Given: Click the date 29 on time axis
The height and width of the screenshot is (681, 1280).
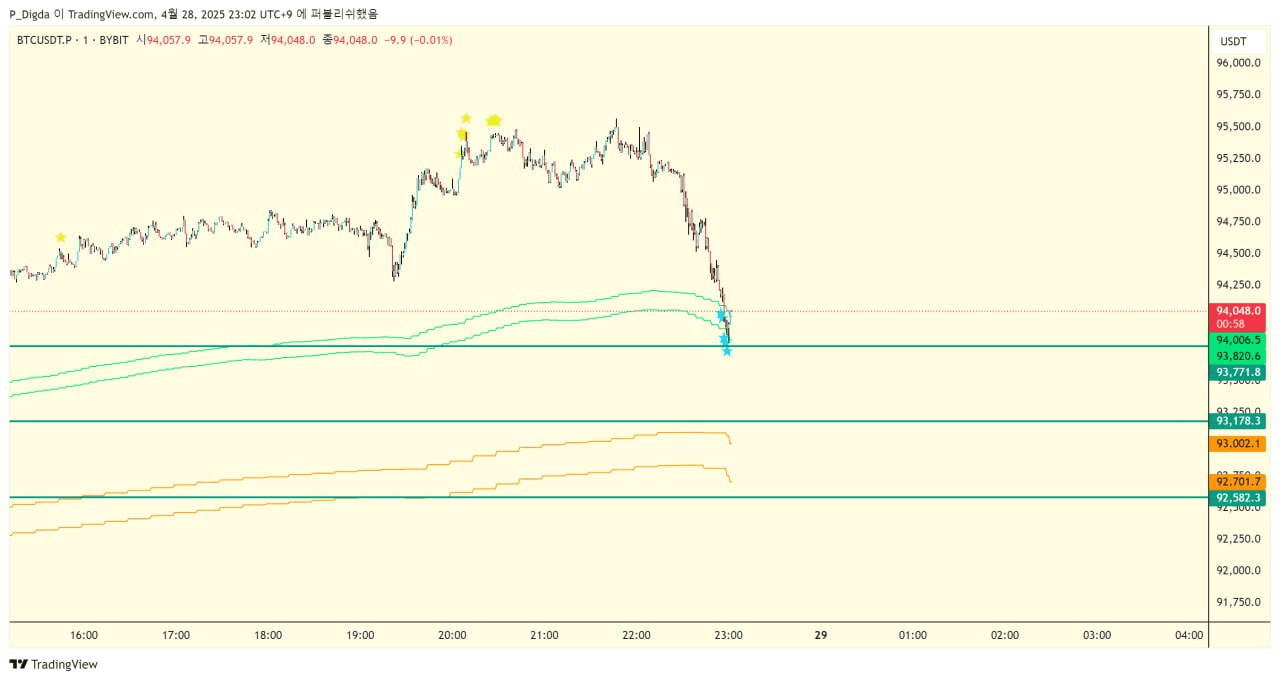Looking at the screenshot, I should point(821,635).
